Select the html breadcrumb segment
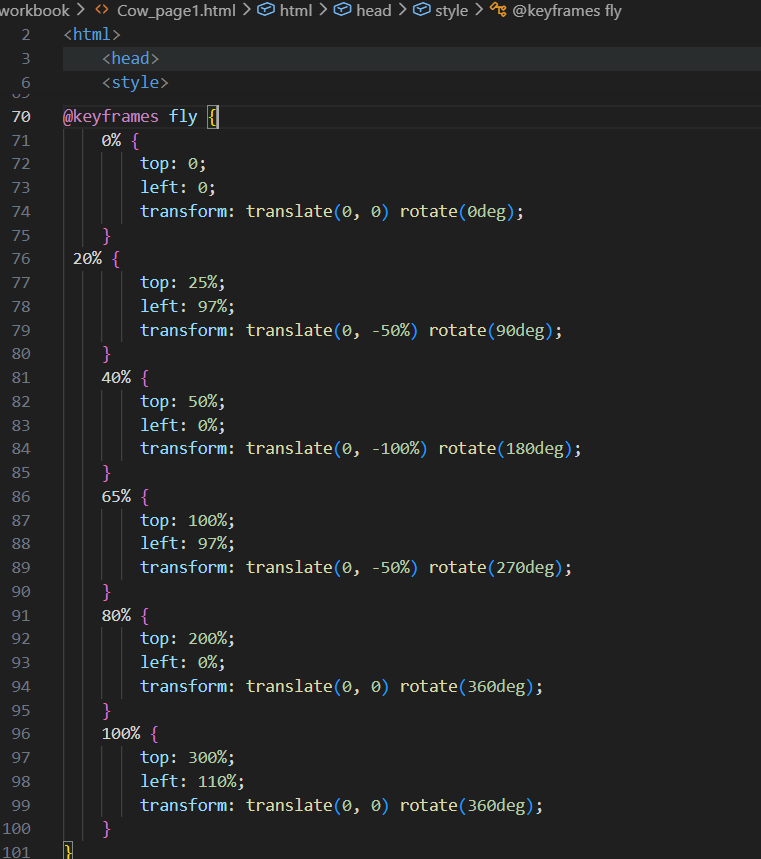Viewport: 761px width, 859px height. point(296,10)
